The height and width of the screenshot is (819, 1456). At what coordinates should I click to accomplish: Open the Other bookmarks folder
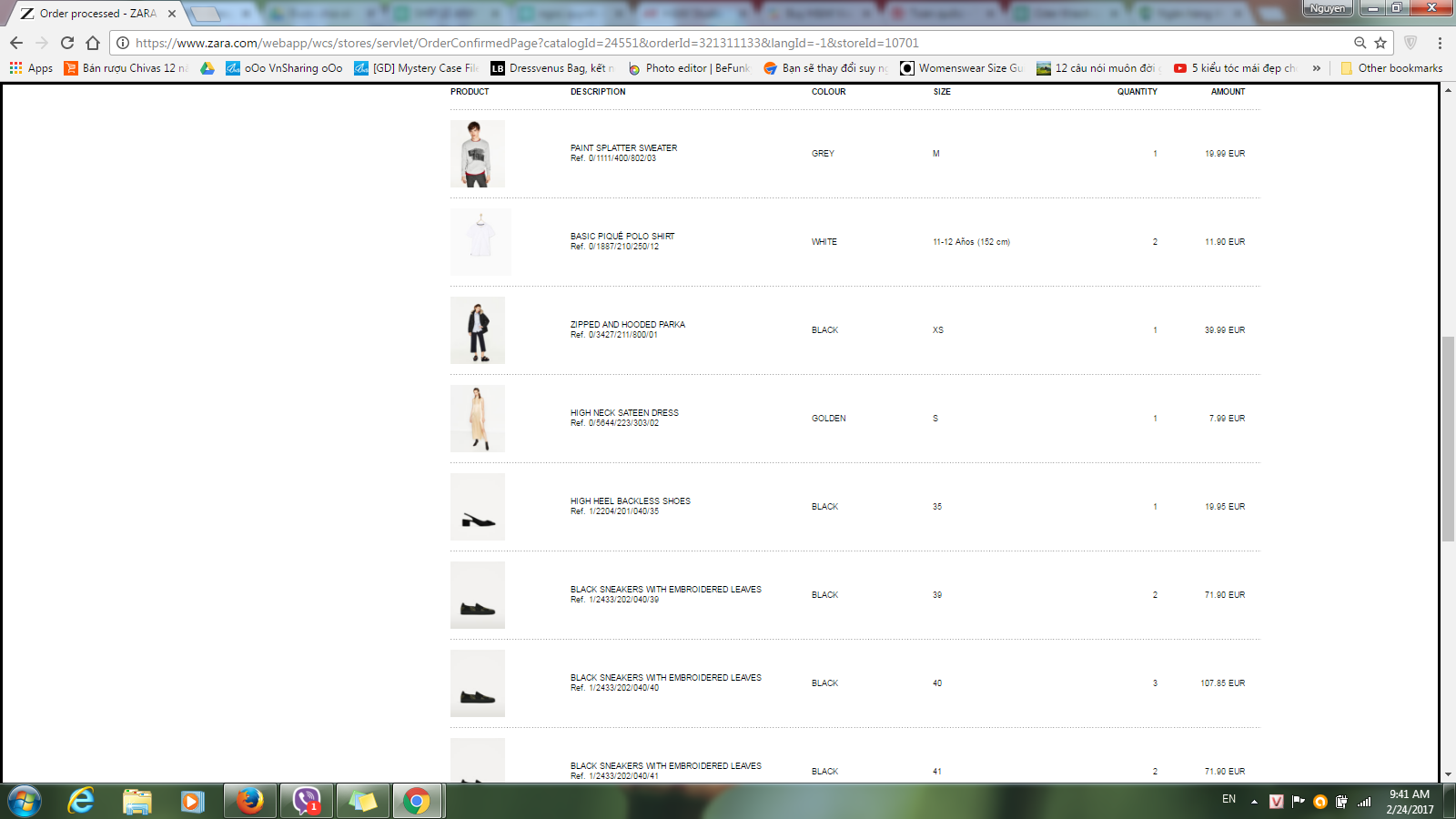pyautogui.click(x=1391, y=68)
